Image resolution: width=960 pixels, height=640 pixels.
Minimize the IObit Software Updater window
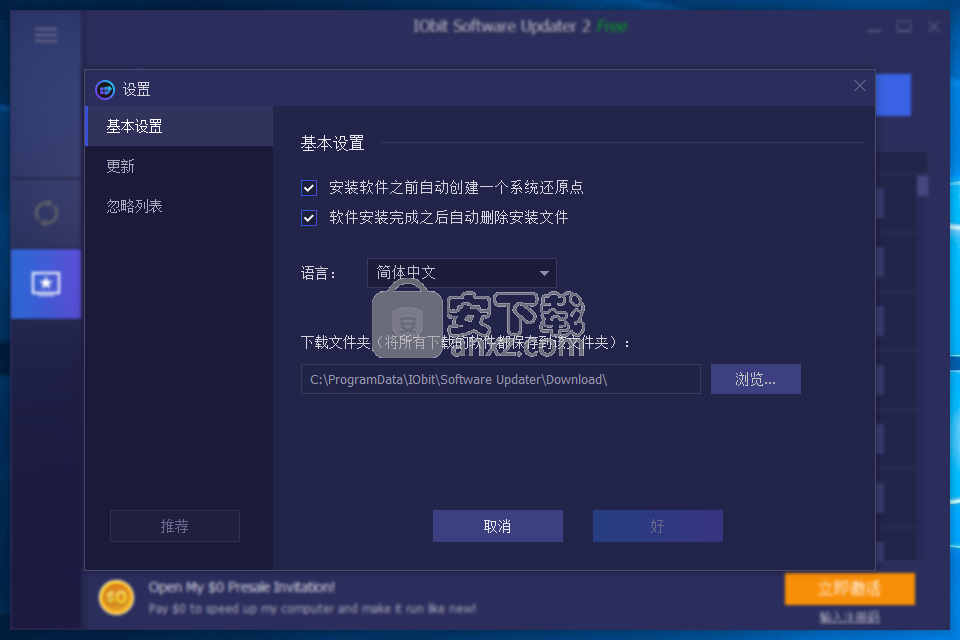pos(874,28)
